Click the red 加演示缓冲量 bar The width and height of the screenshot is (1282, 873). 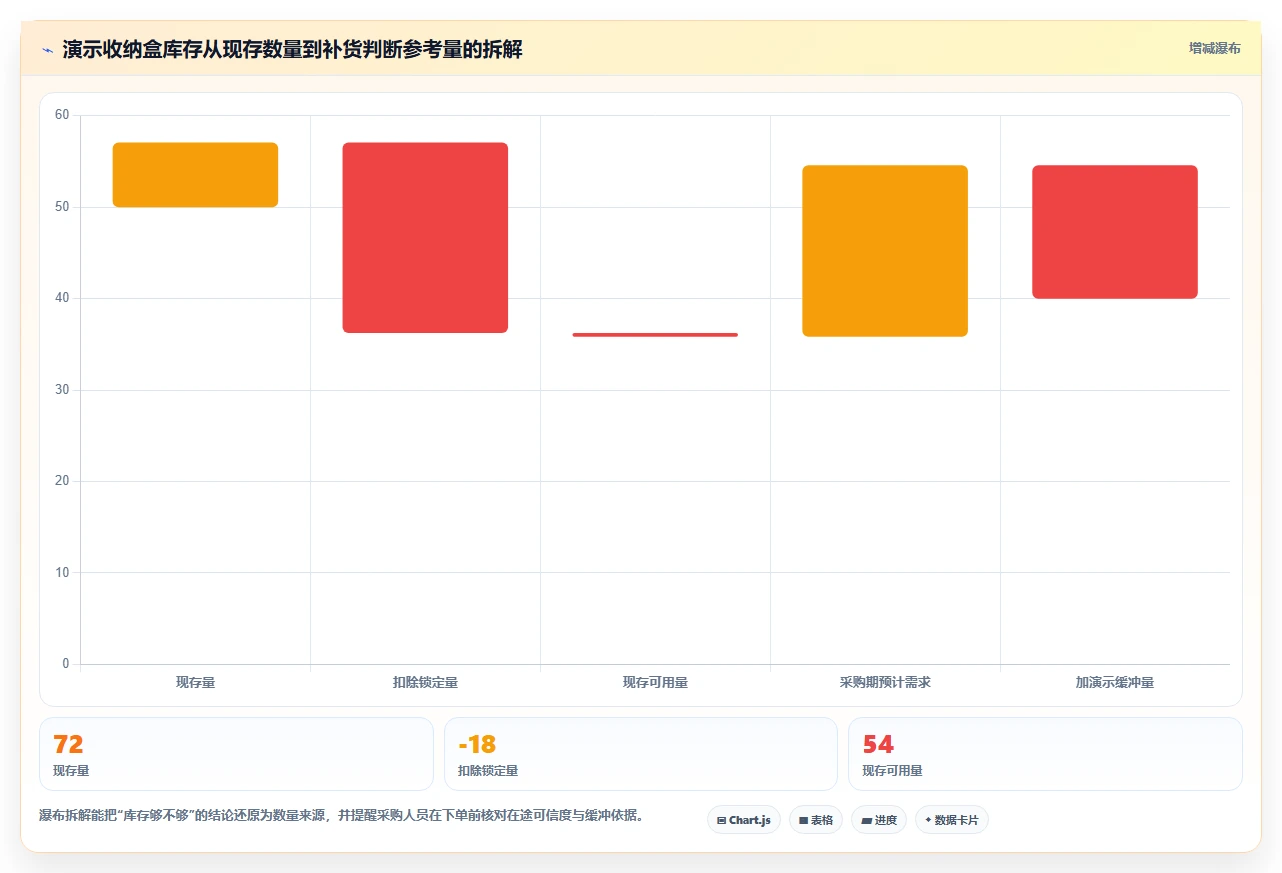1115,232
